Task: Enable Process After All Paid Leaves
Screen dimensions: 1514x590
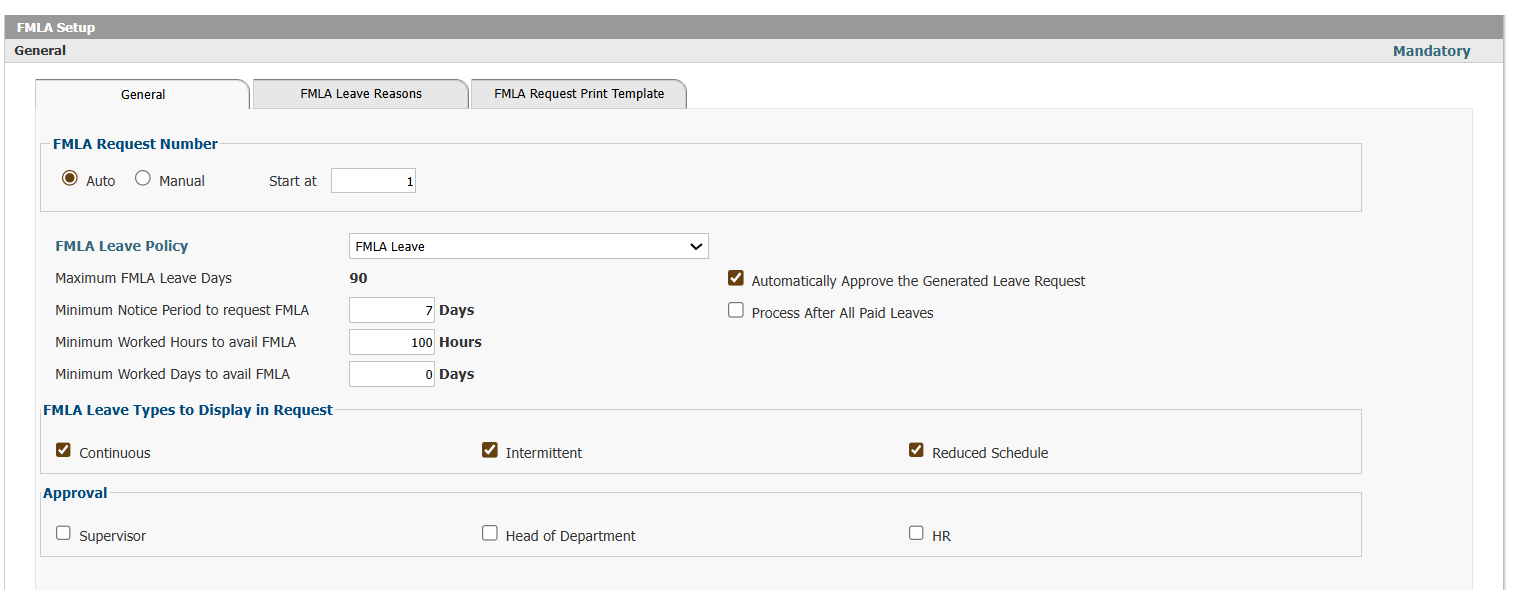Action: coord(736,310)
